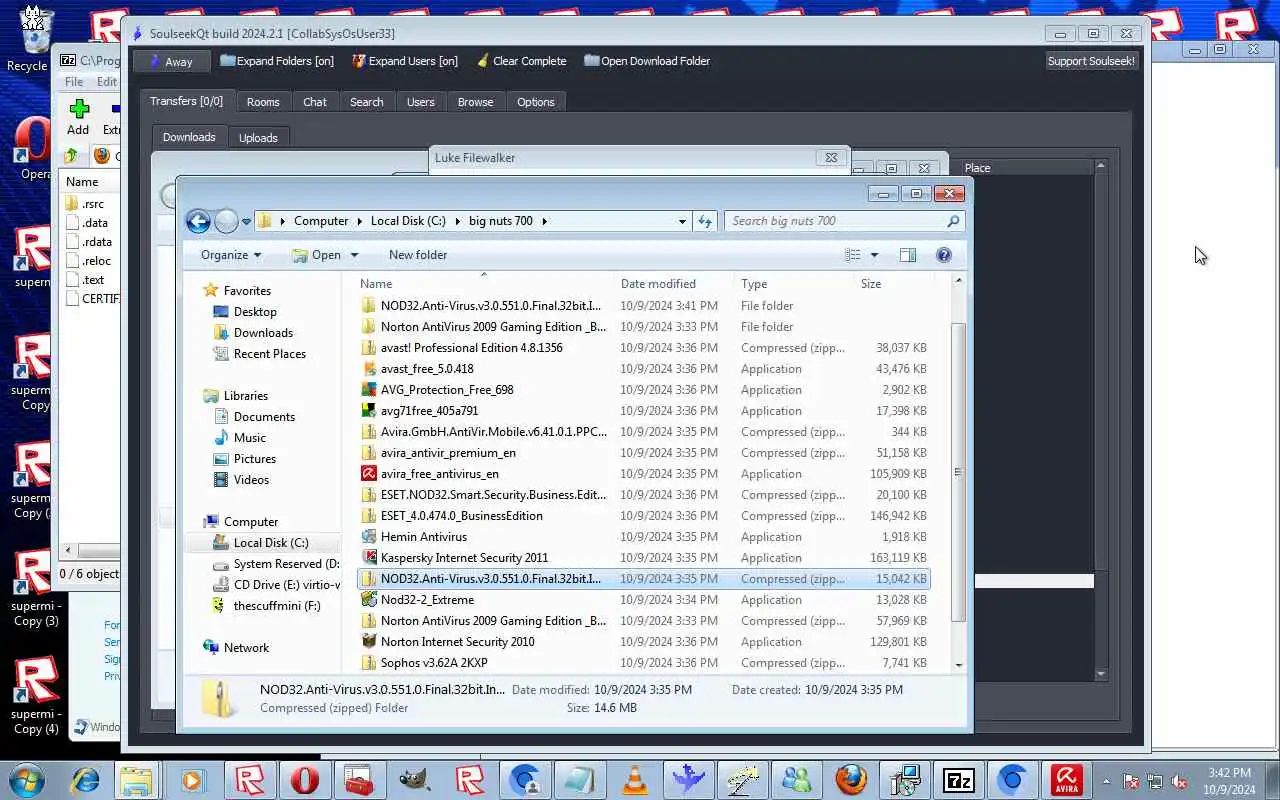
Task: Switch to 7-Zip taskbar icon
Action: point(960,780)
